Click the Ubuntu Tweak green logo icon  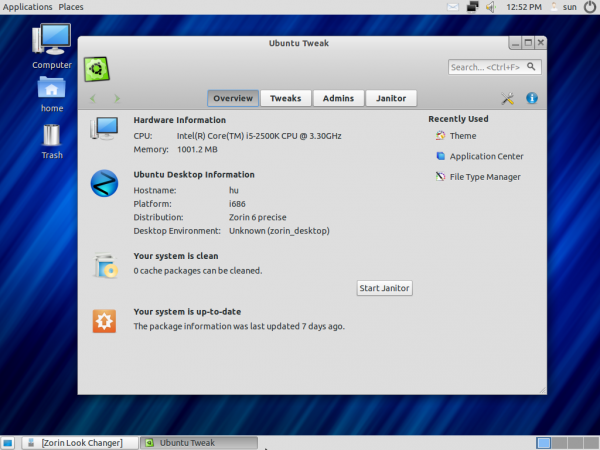click(97, 69)
